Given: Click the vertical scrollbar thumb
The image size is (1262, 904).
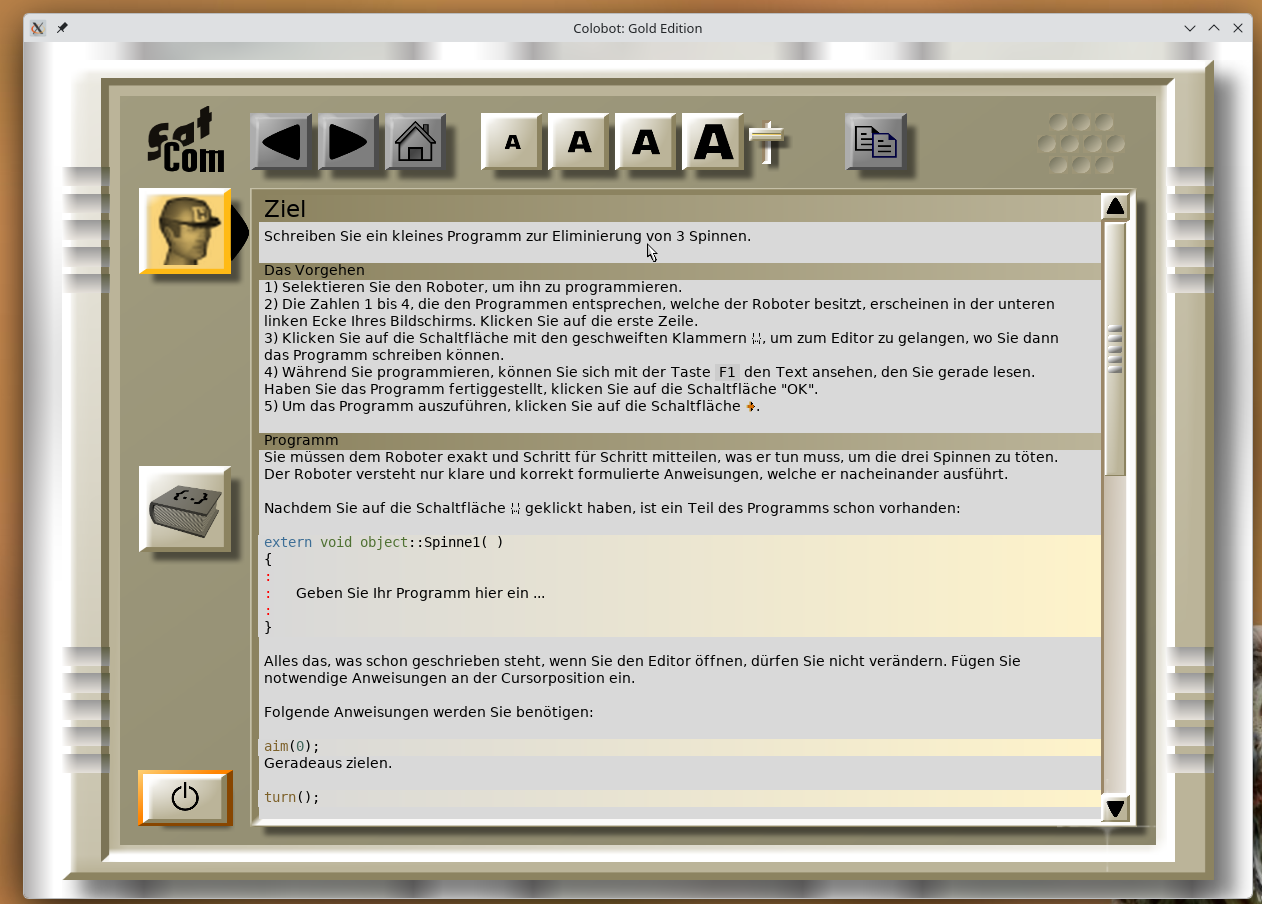Looking at the screenshot, I should [x=1115, y=348].
